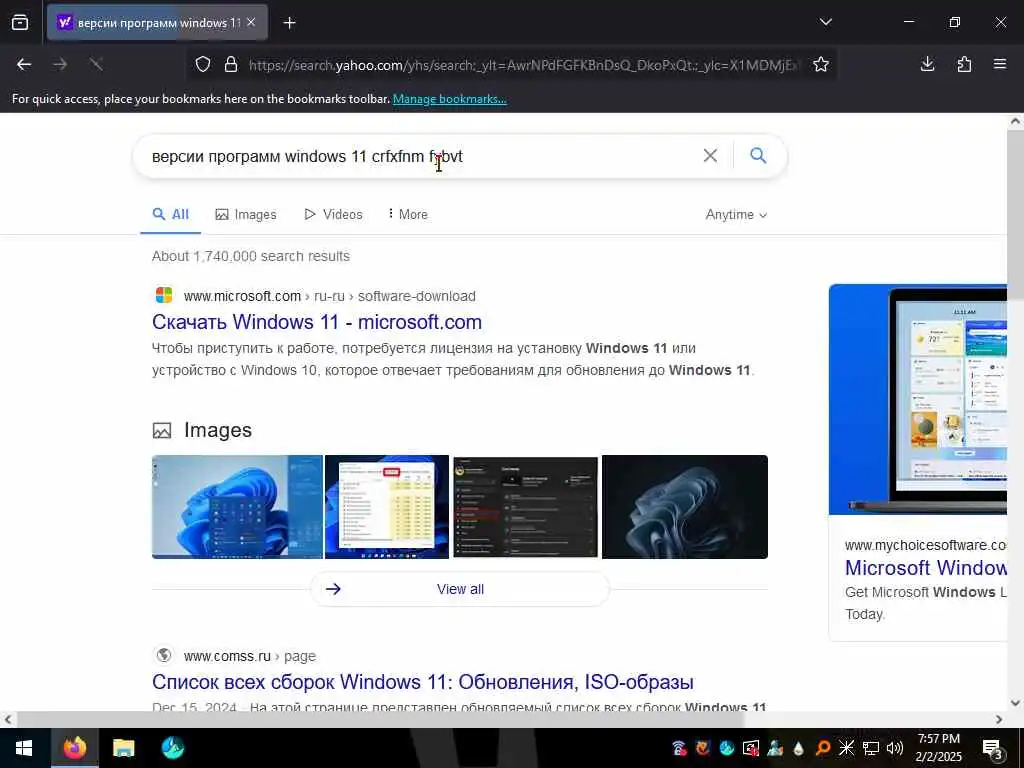Image resolution: width=1024 pixels, height=768 pixels.
Task: Expand the list all tabs chevron
Action: click(x=825, y=22)
